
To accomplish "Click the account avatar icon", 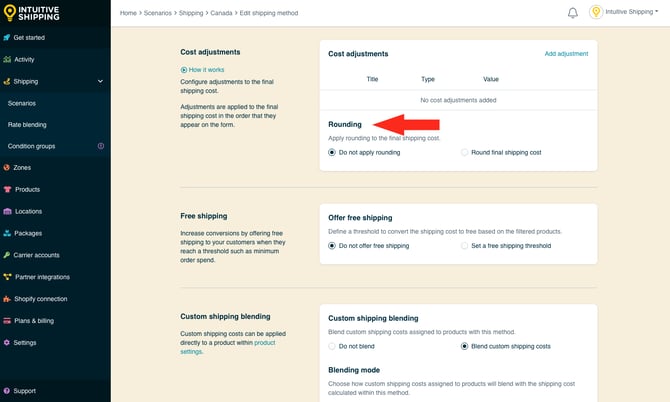I will [596, 12].
